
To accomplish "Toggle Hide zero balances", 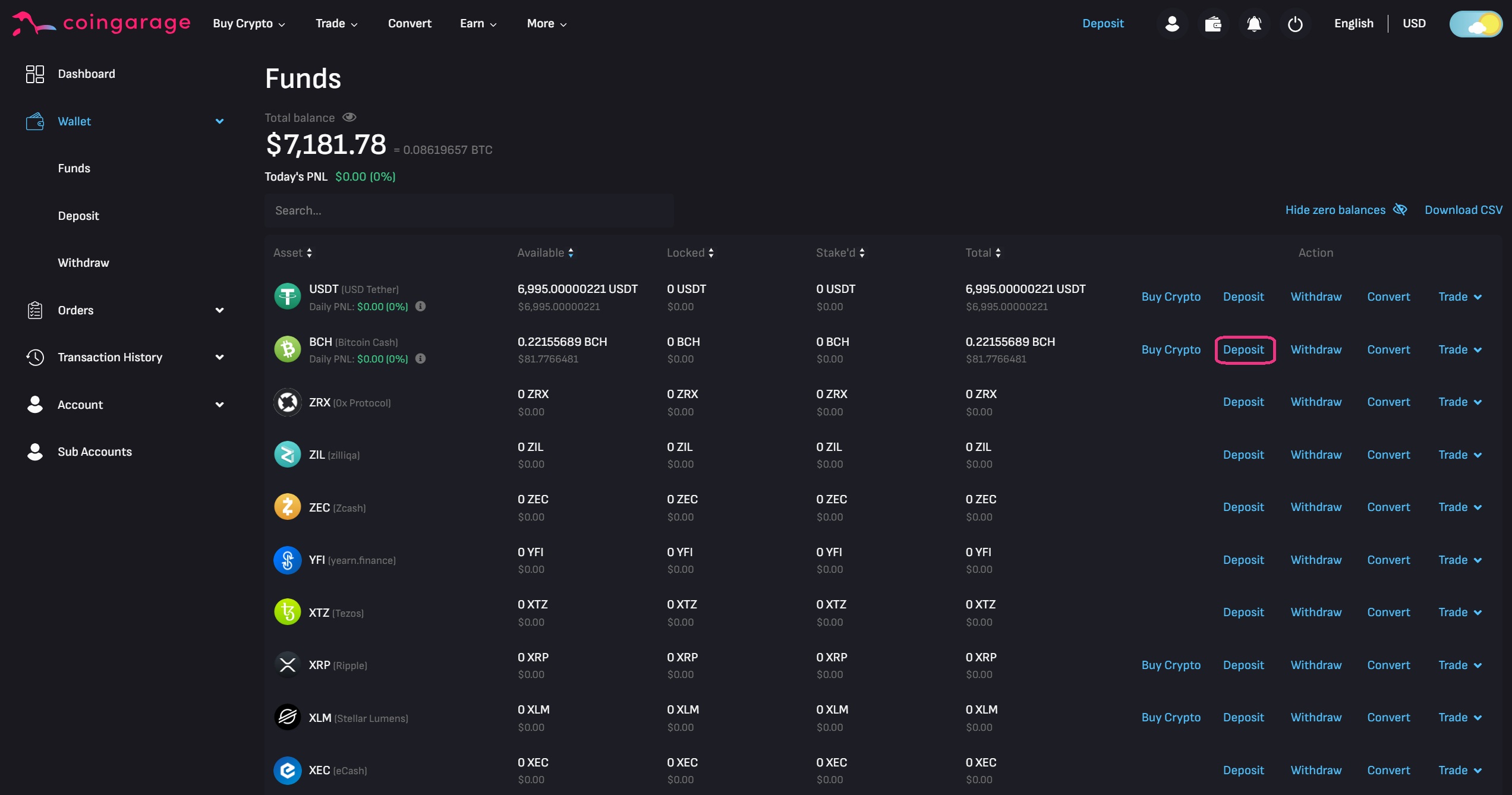I will point(1346,210).
